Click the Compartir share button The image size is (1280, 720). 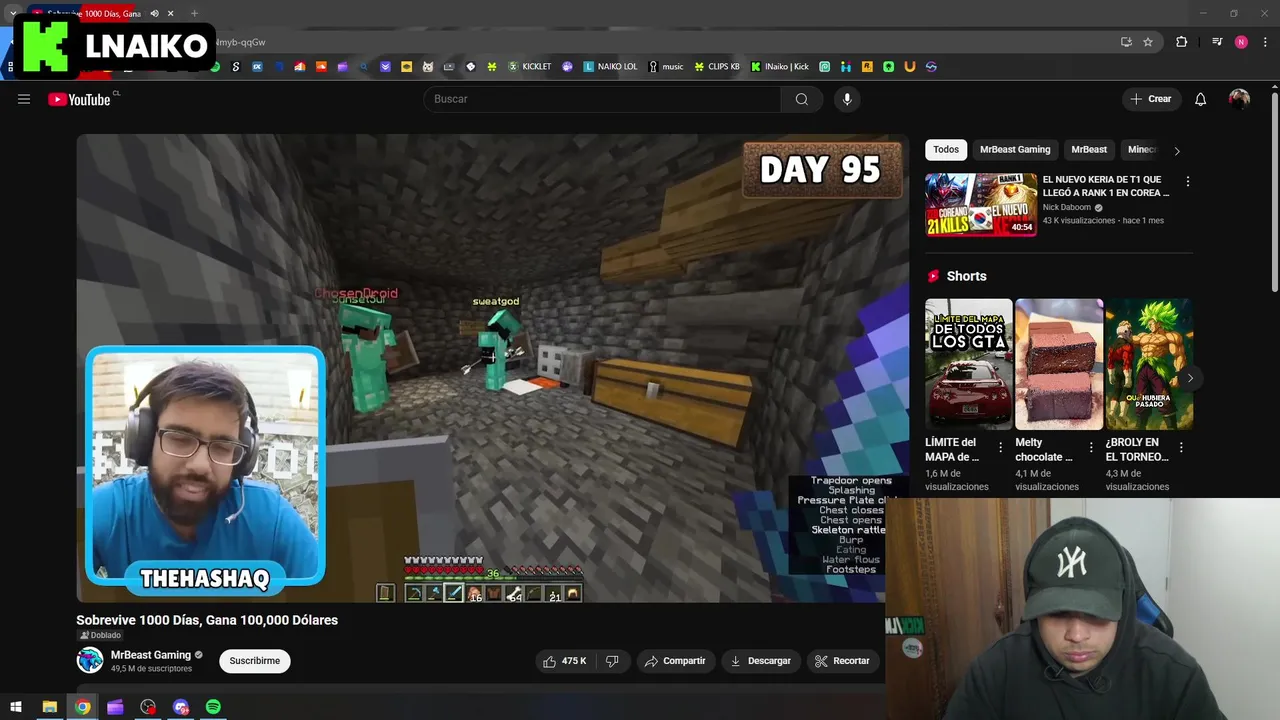(x=675, y=661)
